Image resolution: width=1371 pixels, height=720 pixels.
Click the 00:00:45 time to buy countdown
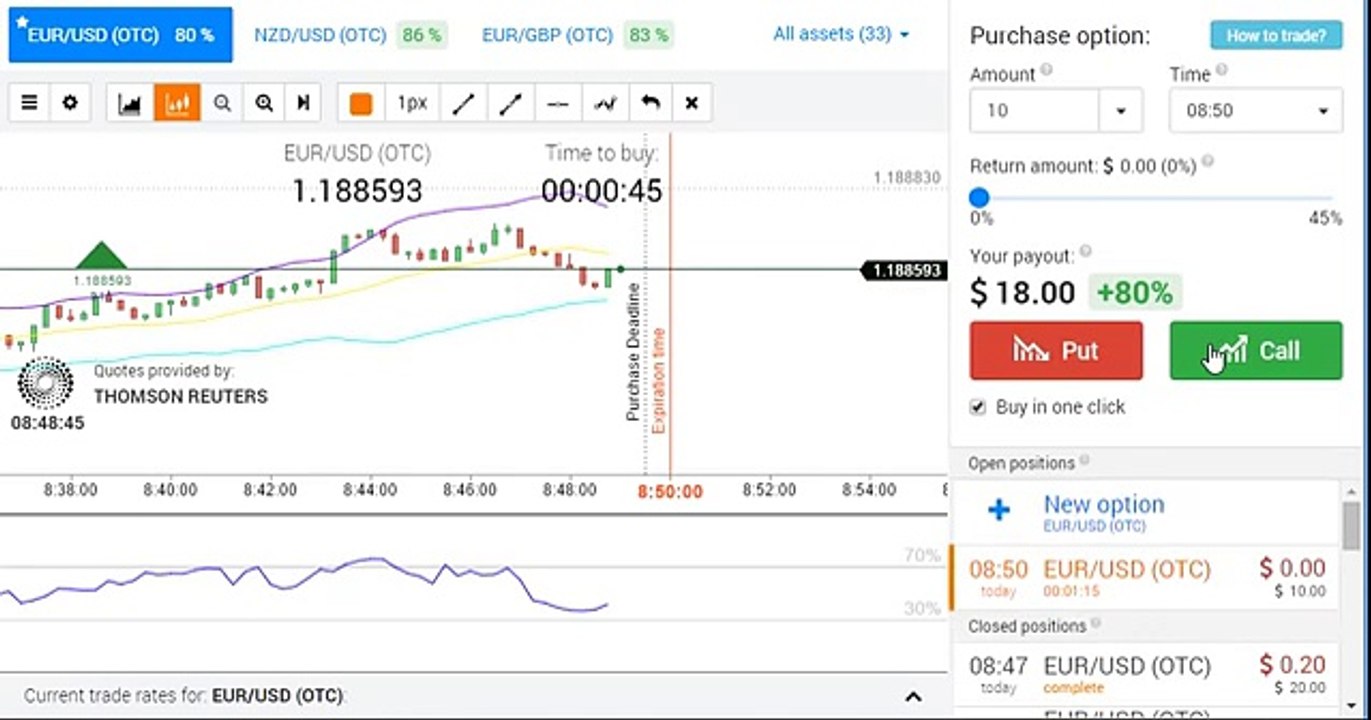pos(601,190)
